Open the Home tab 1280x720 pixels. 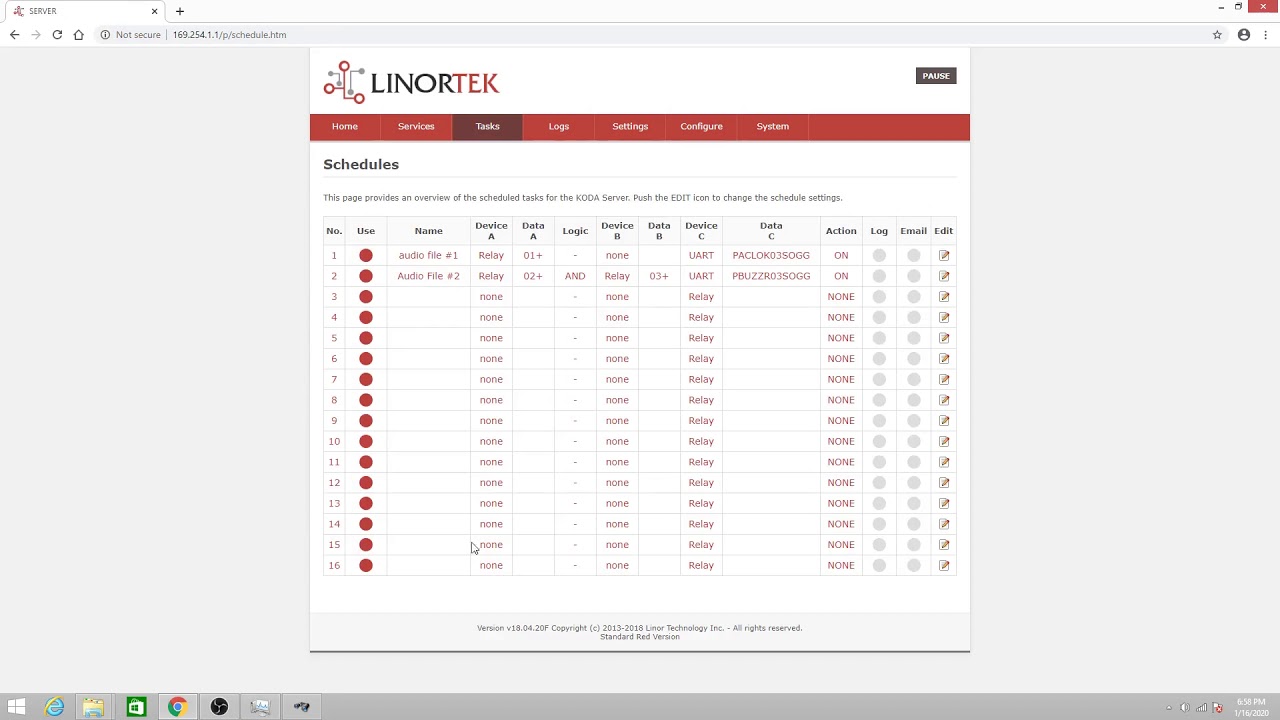(x=345, y=127)
